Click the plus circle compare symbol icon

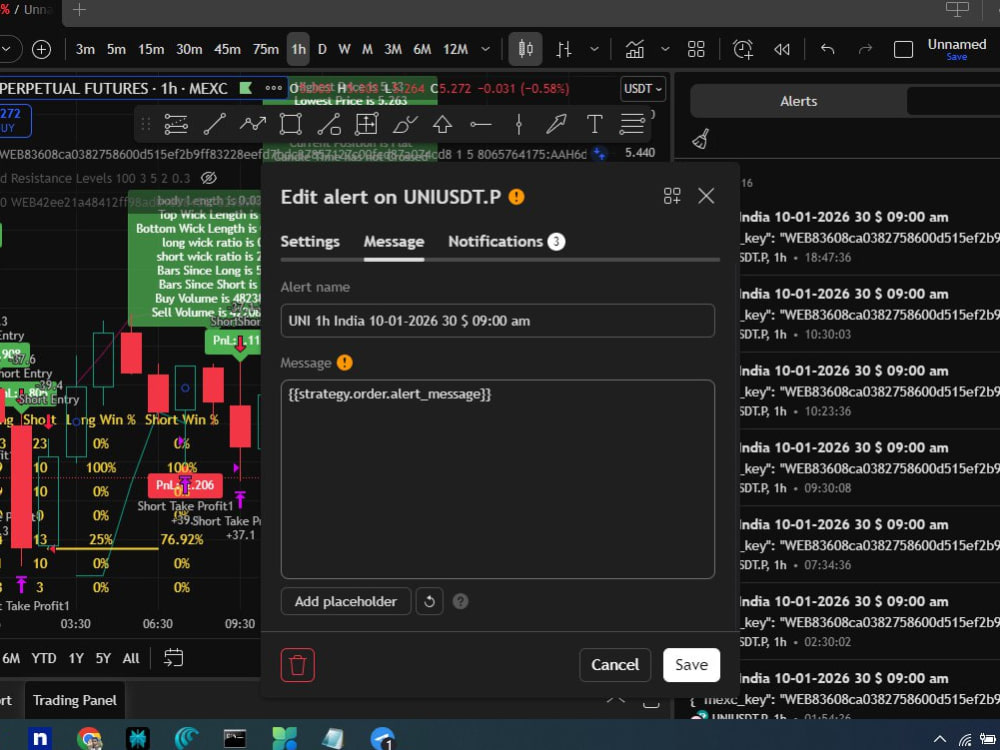(x=41, y=49)
